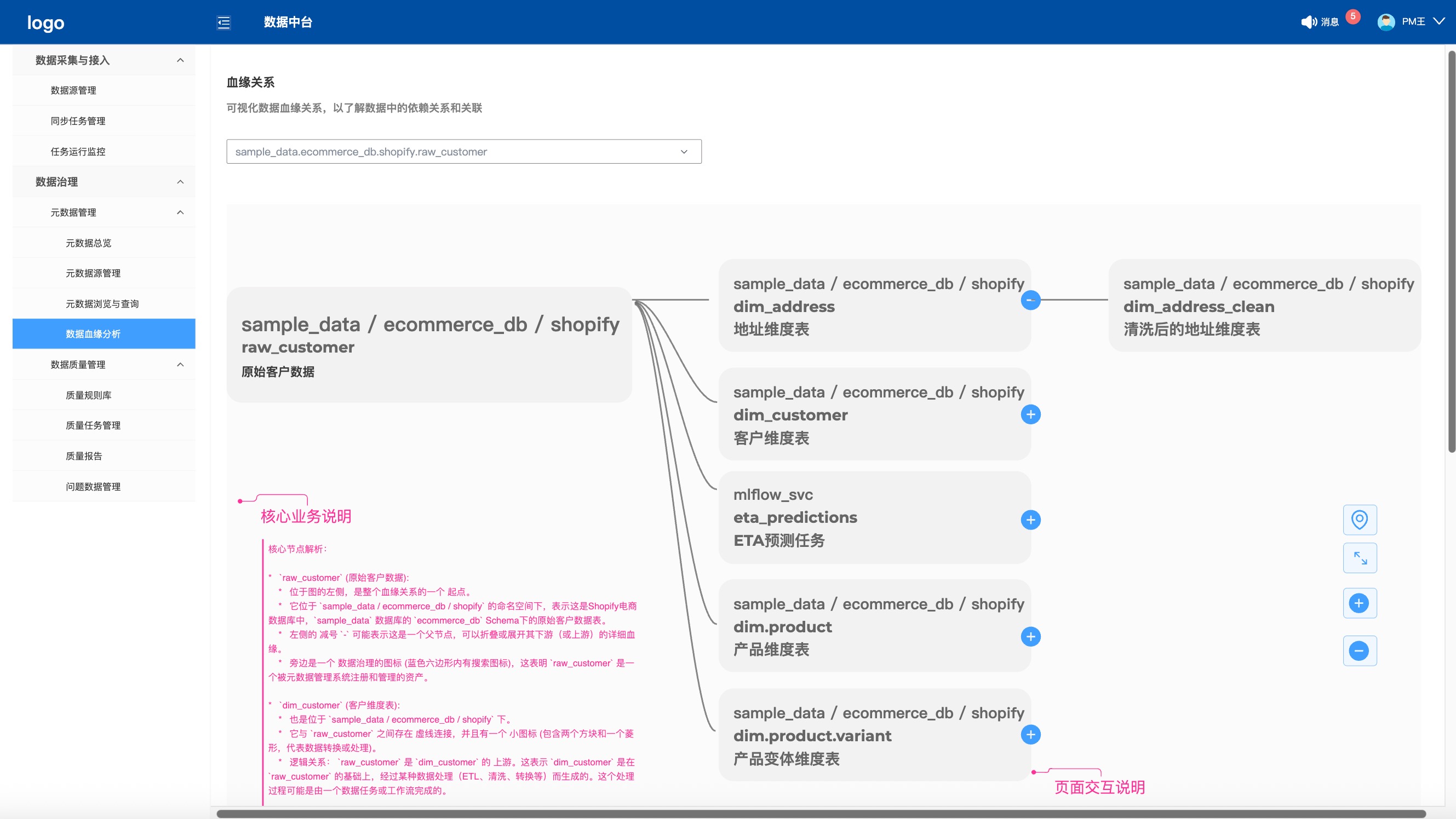Select the dim_address node card
Screen dimensions: 1456x819
pos(875,305)
